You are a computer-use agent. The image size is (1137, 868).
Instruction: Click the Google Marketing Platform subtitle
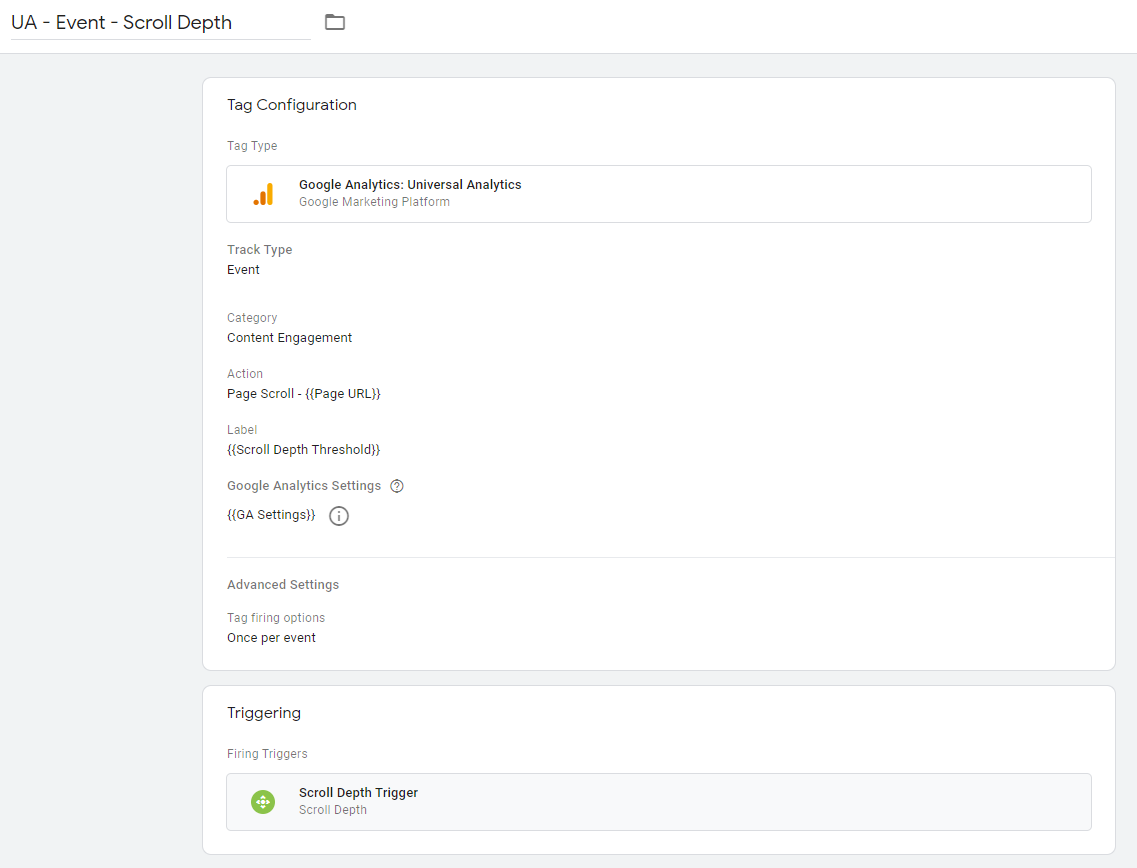click(374, 202)
